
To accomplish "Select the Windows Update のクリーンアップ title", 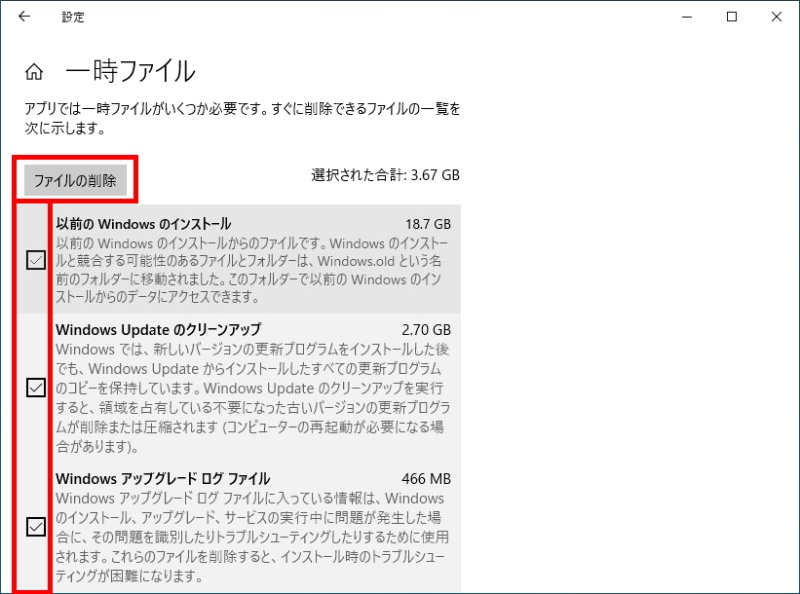I will (x=158, y=329).
